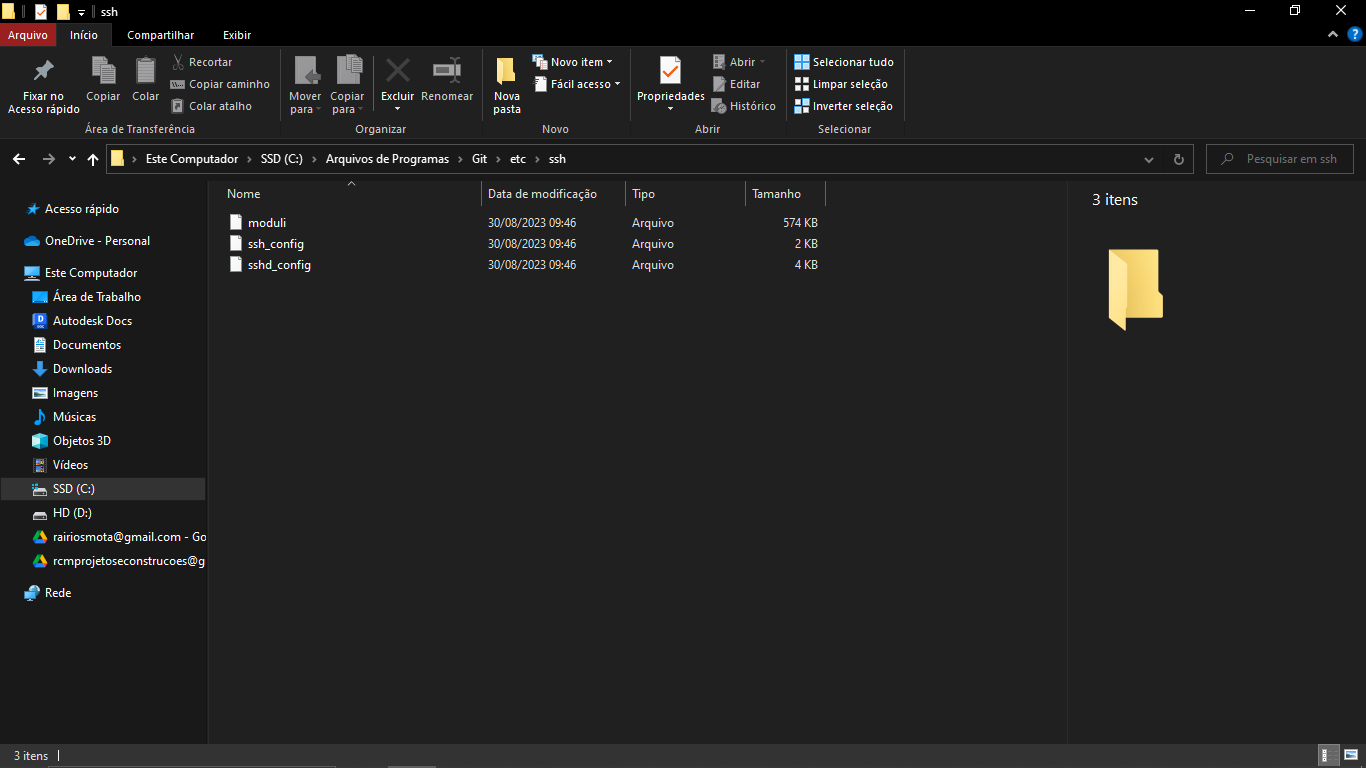
Task: Open the Mover para menu
Action: [305, 86]
